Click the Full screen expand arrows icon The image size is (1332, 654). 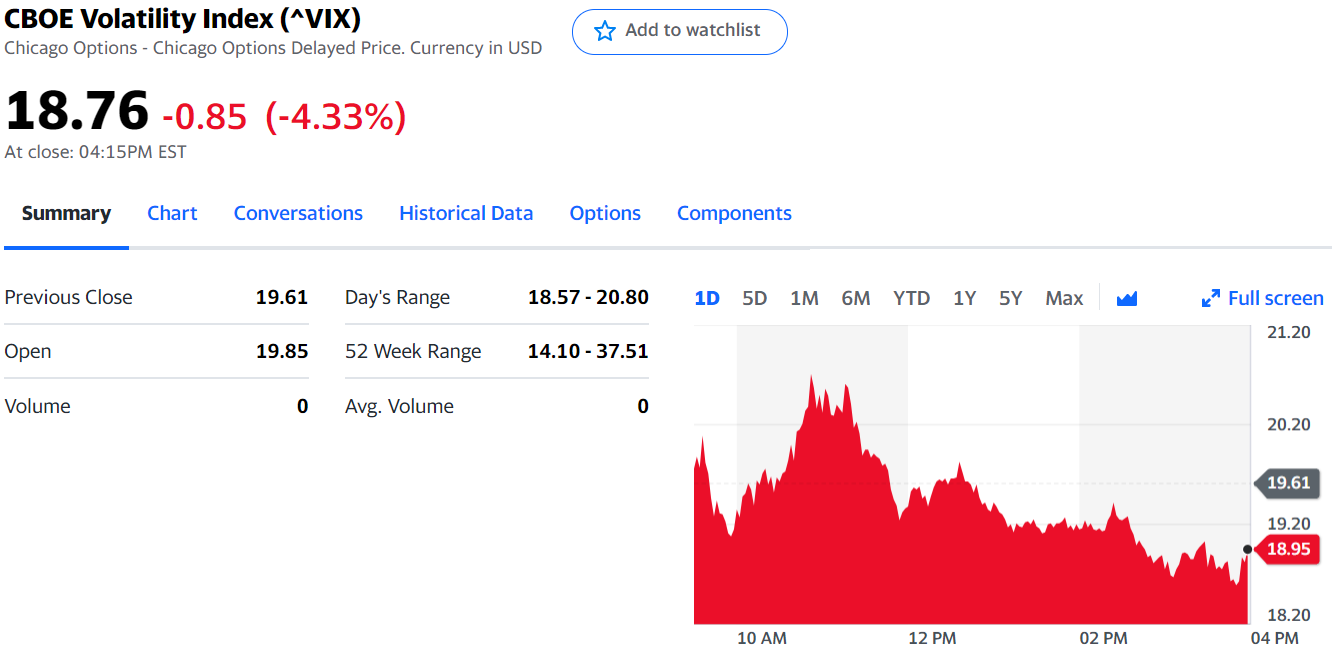pos(1210,298)
